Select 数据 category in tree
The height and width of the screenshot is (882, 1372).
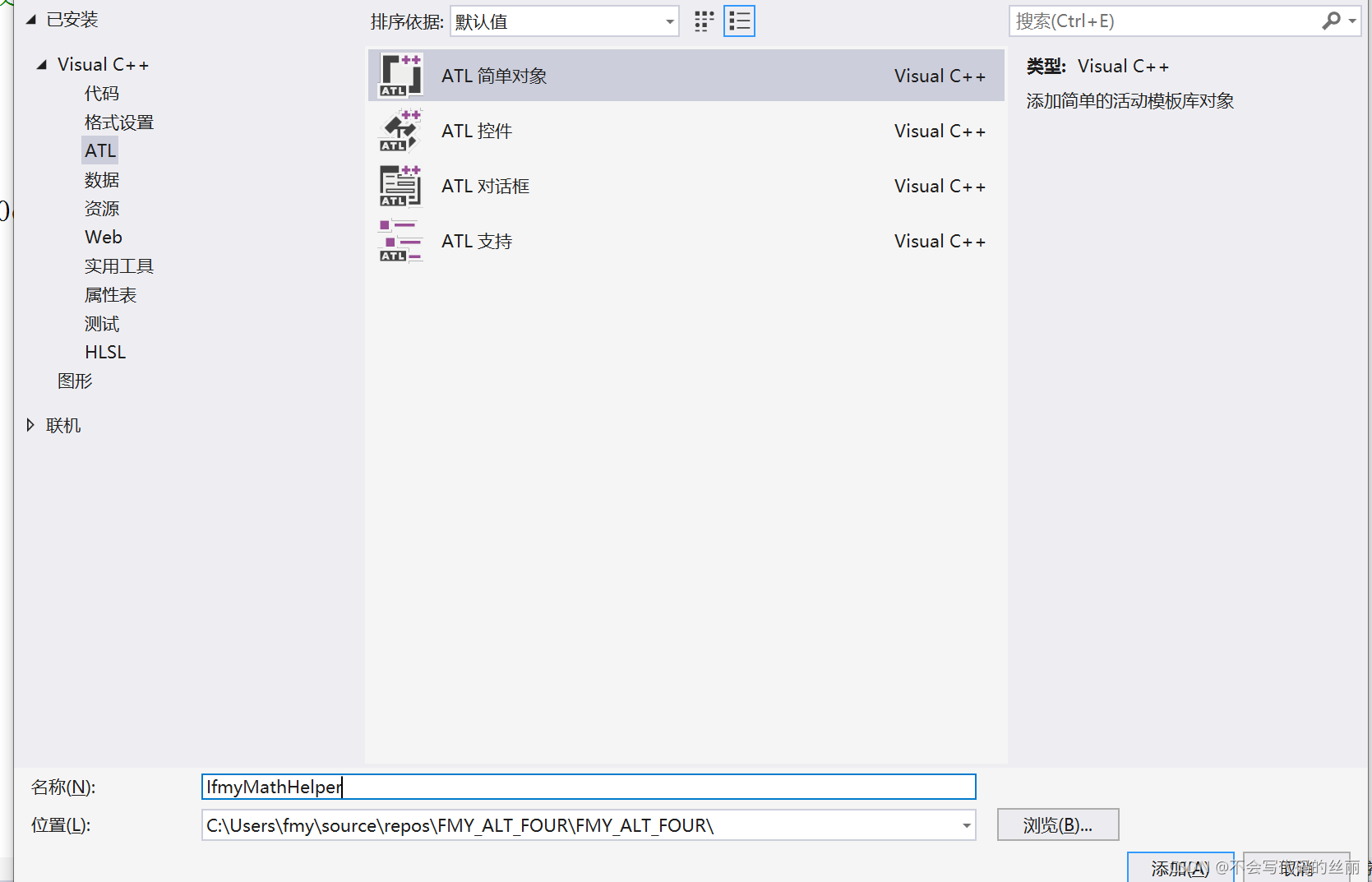click(102, 180)
